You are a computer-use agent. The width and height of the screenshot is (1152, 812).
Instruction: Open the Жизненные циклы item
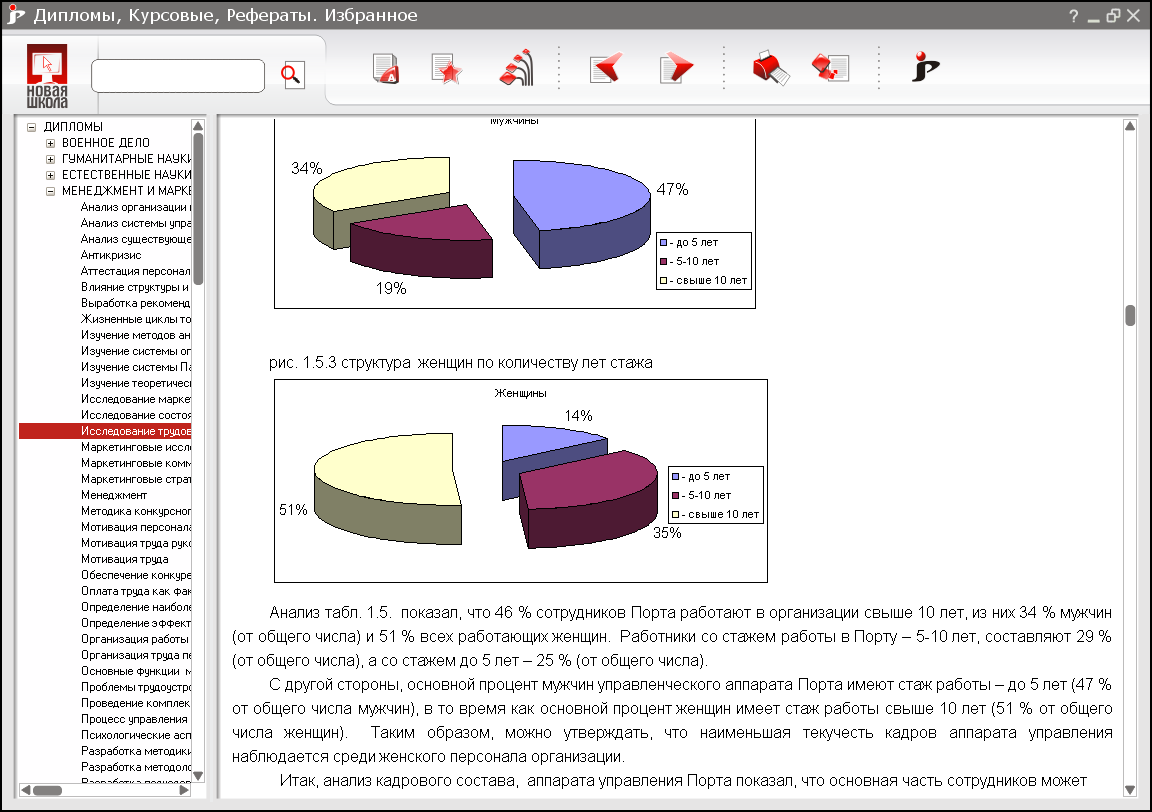(x=135, y=319)
